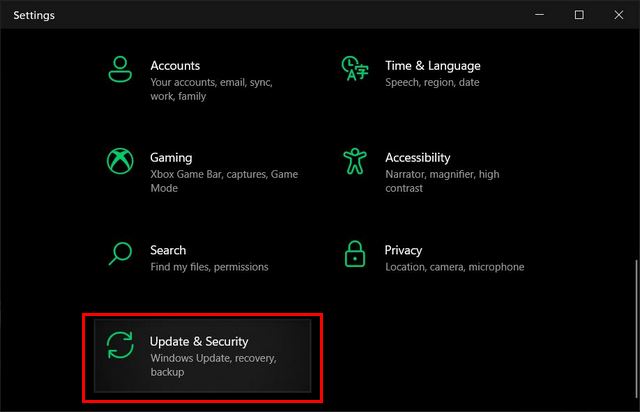Click "Your accounts, email, sync, work, family" text

[211, 89]
